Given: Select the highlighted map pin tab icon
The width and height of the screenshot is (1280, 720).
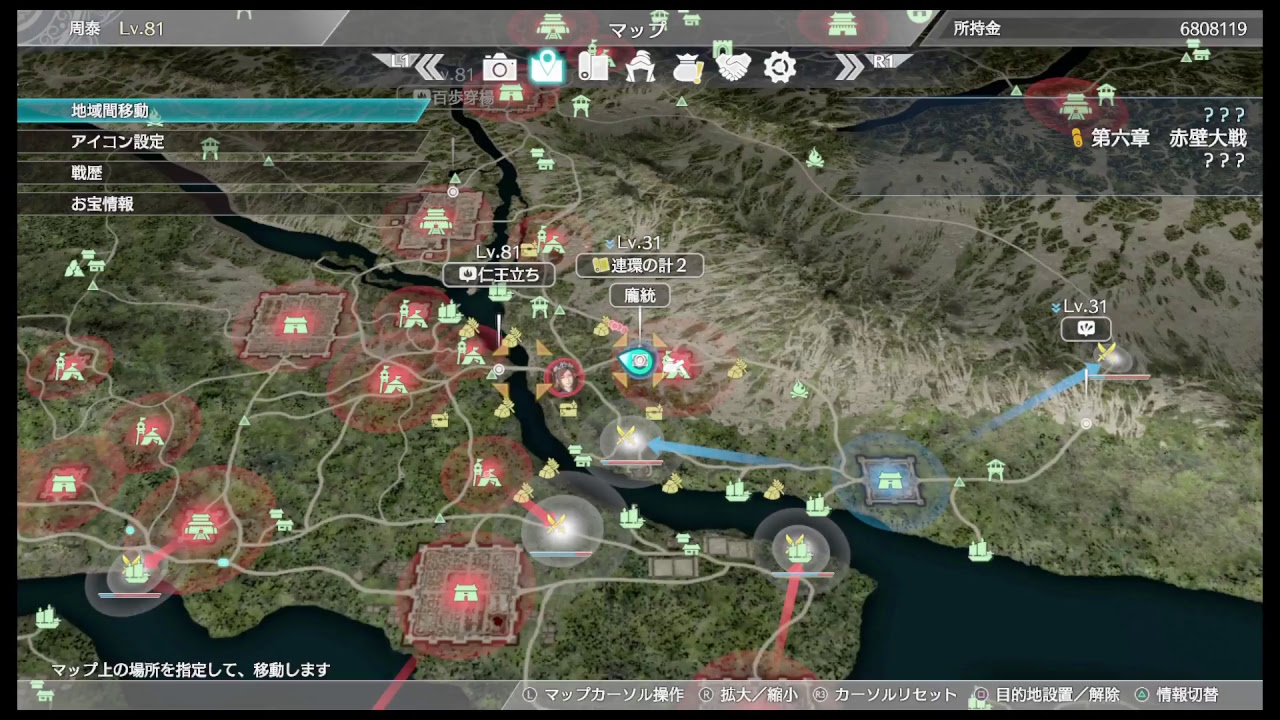Looking at the screenshot, I should pyautogui.click(x=547, y=67).
